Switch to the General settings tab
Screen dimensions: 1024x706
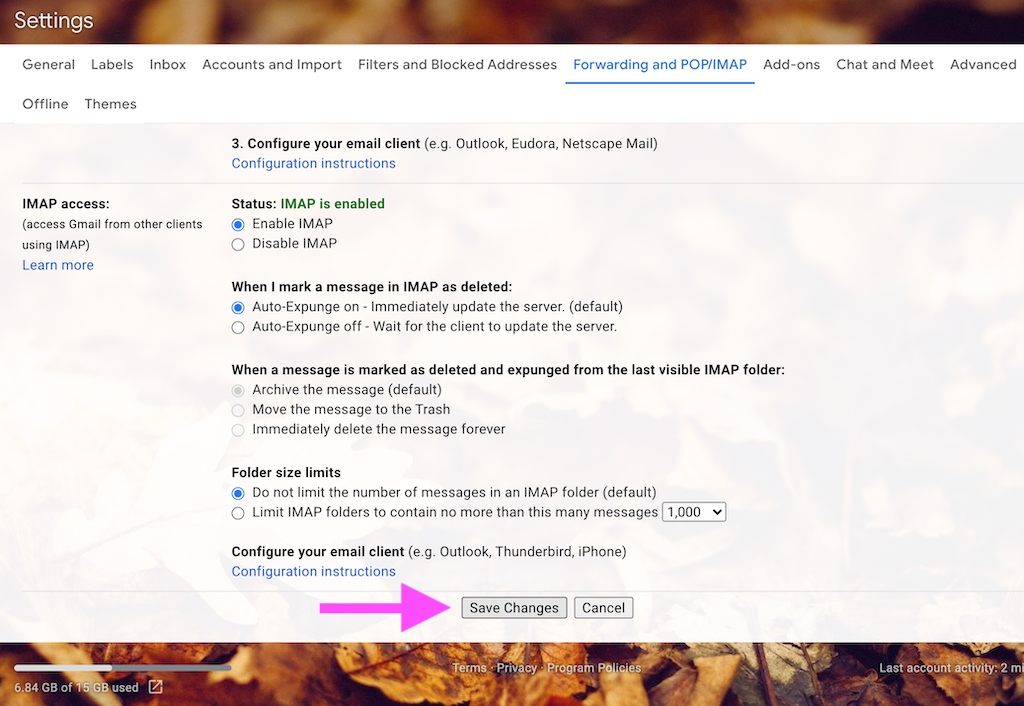(48, 65)
